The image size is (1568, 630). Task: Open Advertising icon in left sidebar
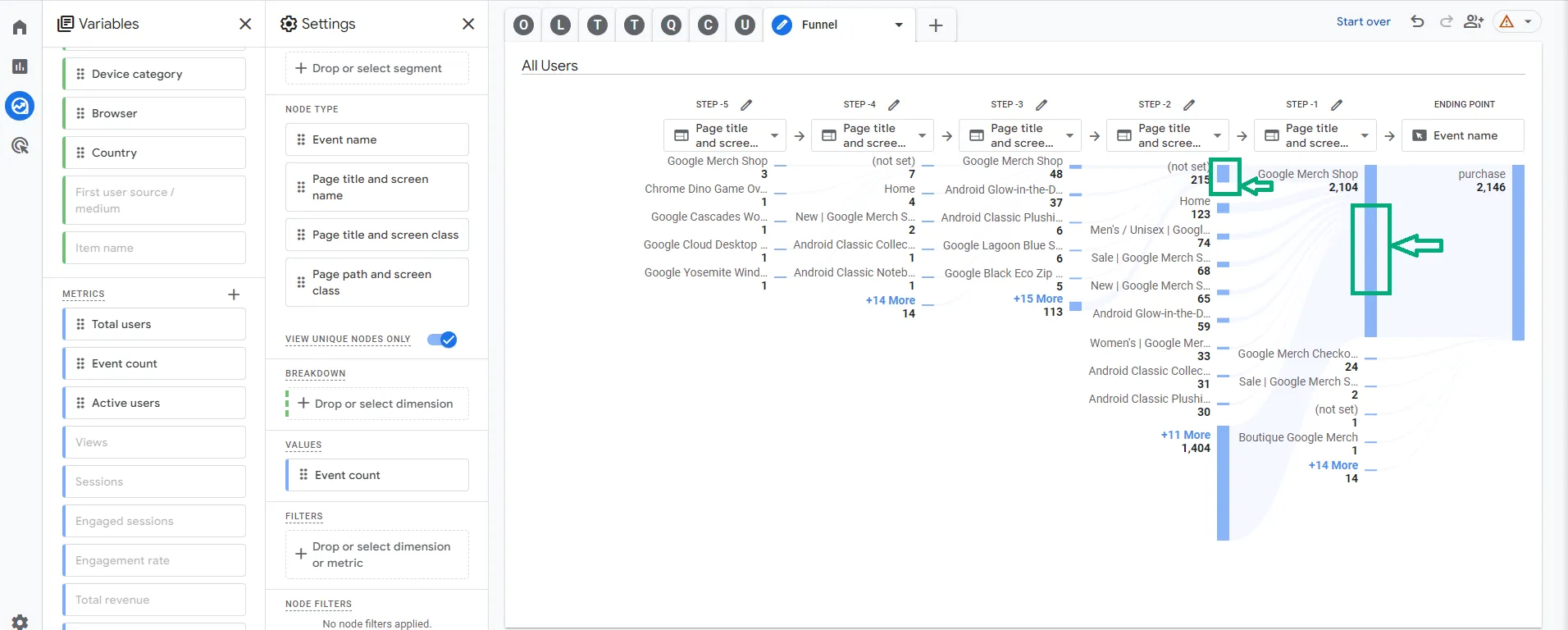[20, 145]
